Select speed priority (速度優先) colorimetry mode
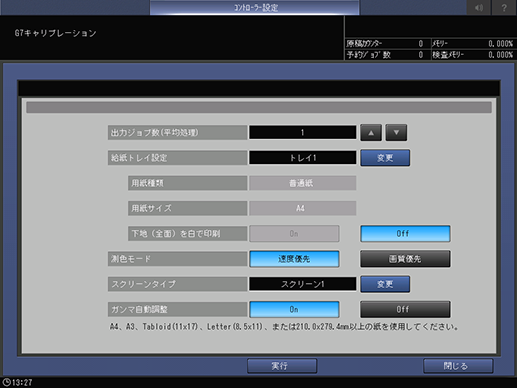 [x=294, y=259]
